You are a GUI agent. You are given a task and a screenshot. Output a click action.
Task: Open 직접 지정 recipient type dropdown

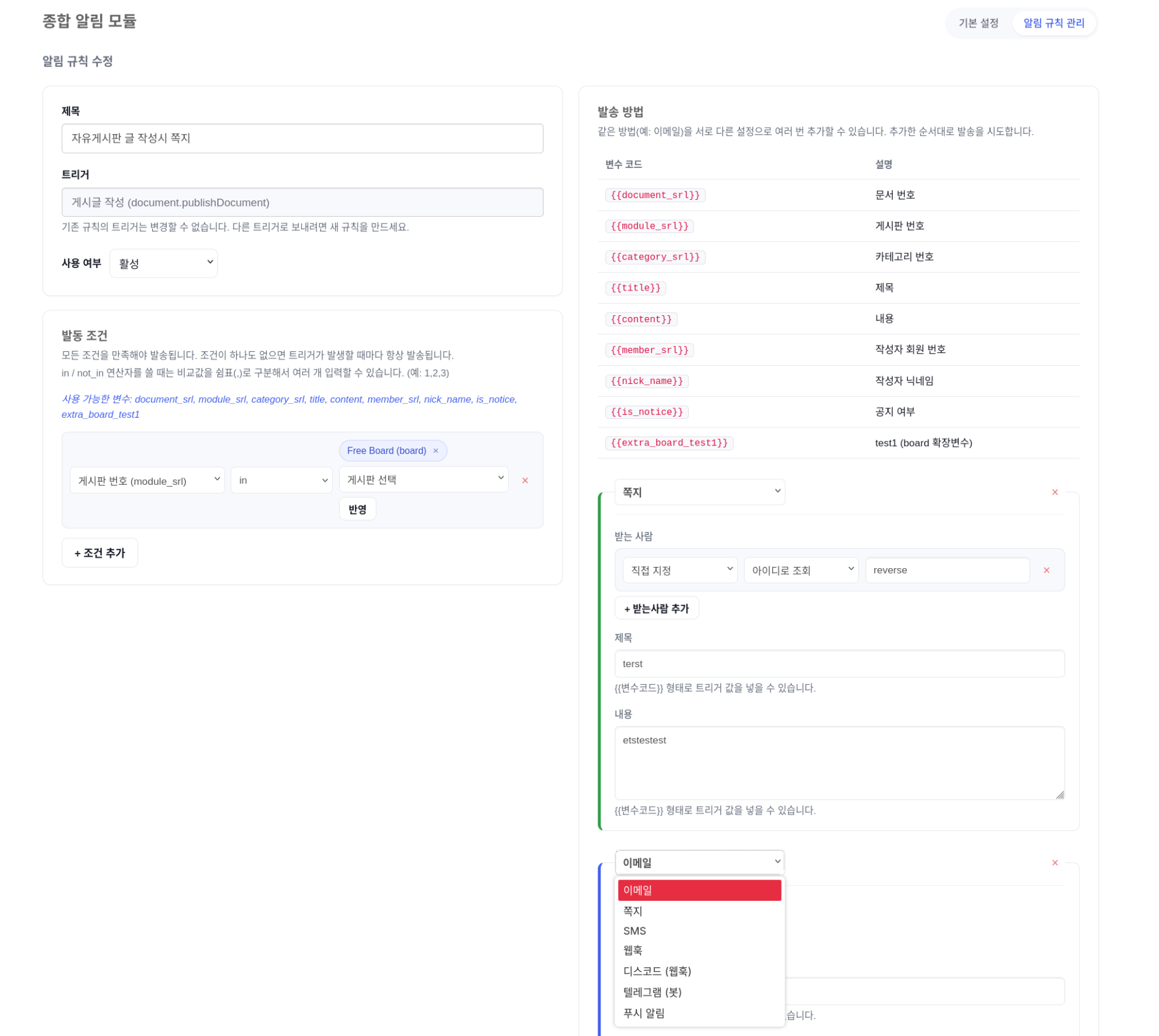[x=680, y=570]
